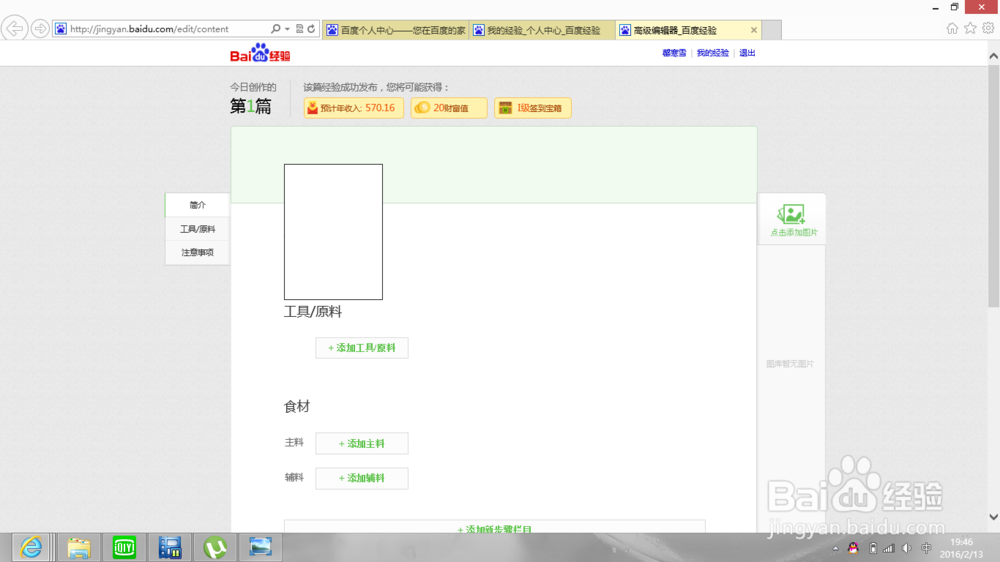The width and height of the screenshot is (1000, 562).
Task: Click the Baidu 经验 logo
Action: tap(260, 53)
